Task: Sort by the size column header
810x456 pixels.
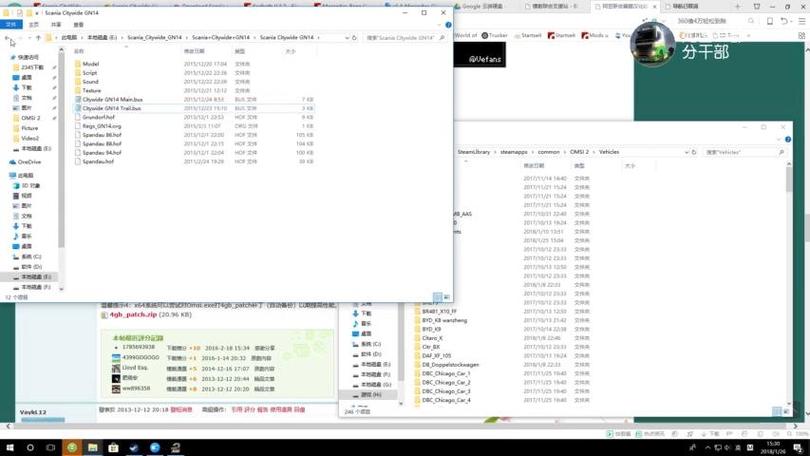Action: [291, 51]
